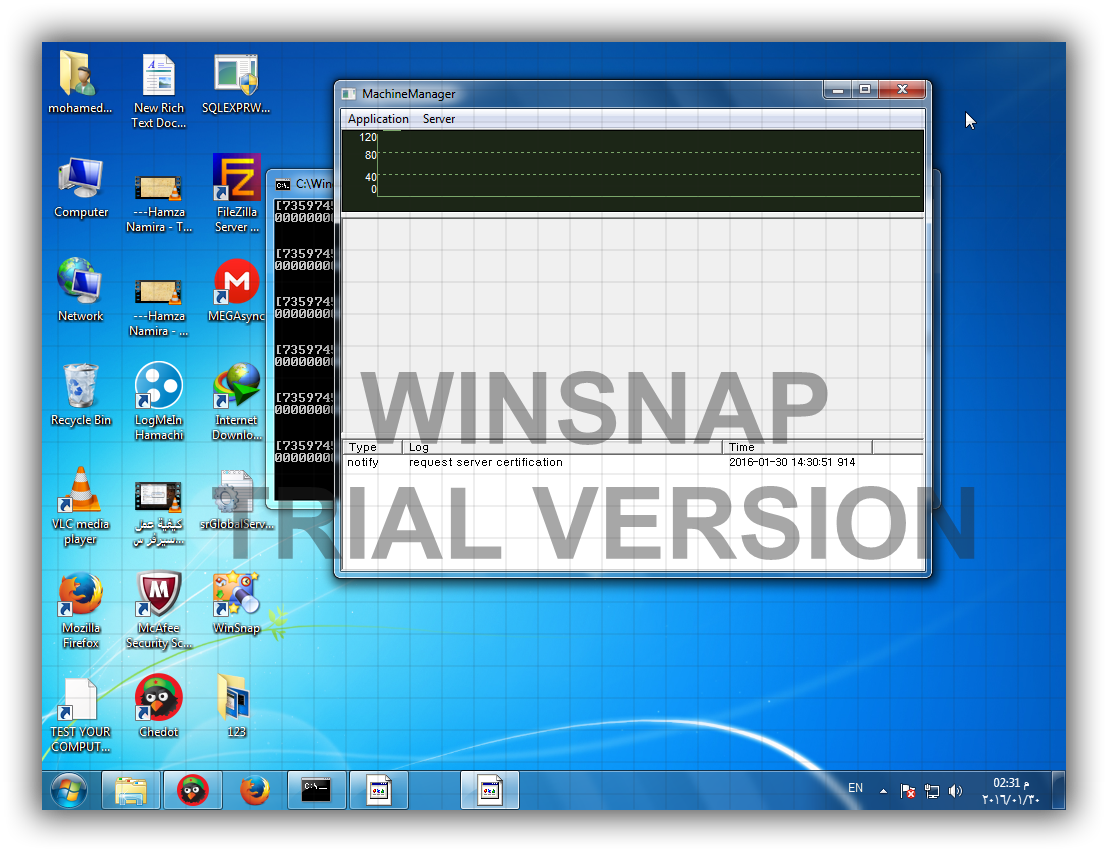Screen dimensions: 1108x852
Task: Select the LogMeIn Hamachi shortcut
Action: [x=159, y=401]
